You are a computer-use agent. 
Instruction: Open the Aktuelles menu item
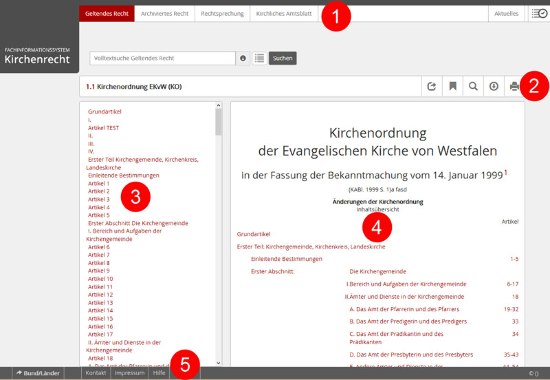[506, 14]
